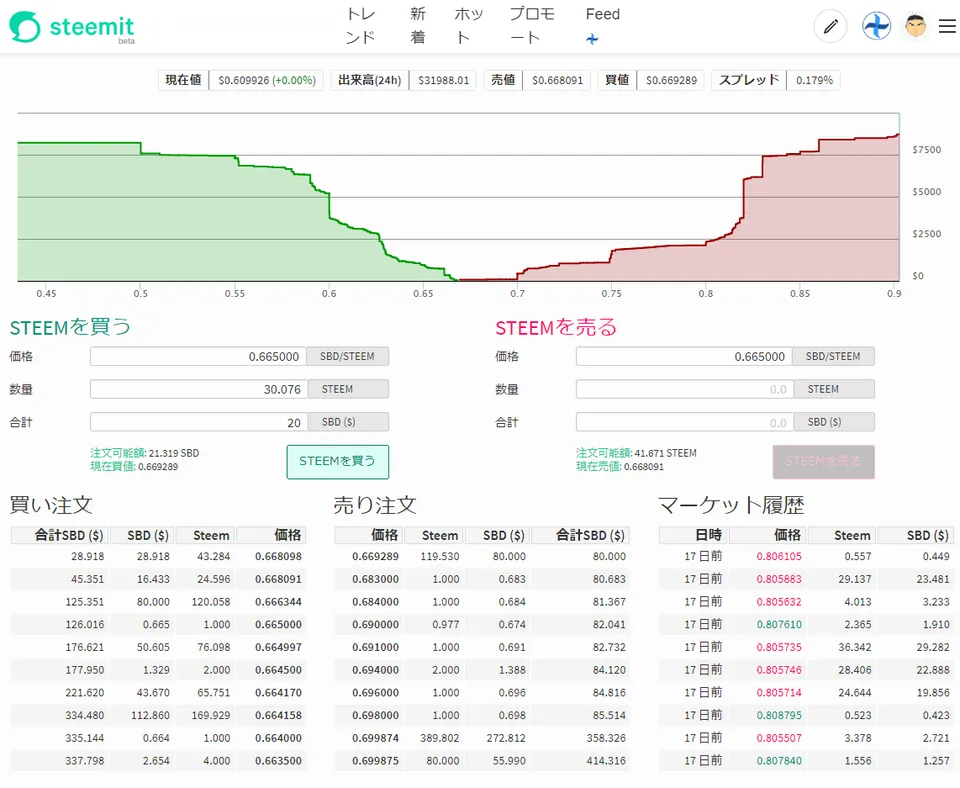Click the 注文可能額 41.671 STEEM link
Image resolution: width=960 pixels, height=788 pixels.
click(x=636, y=453)
